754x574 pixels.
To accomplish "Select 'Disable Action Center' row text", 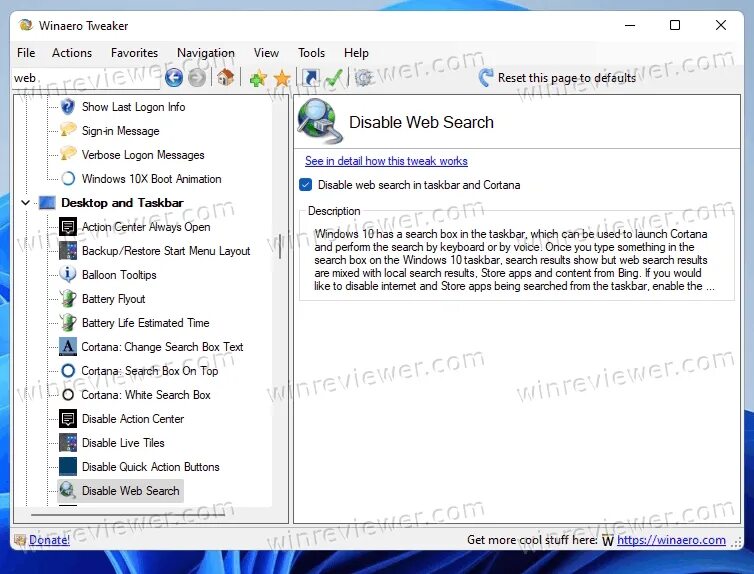I will [x=133, y=419].
